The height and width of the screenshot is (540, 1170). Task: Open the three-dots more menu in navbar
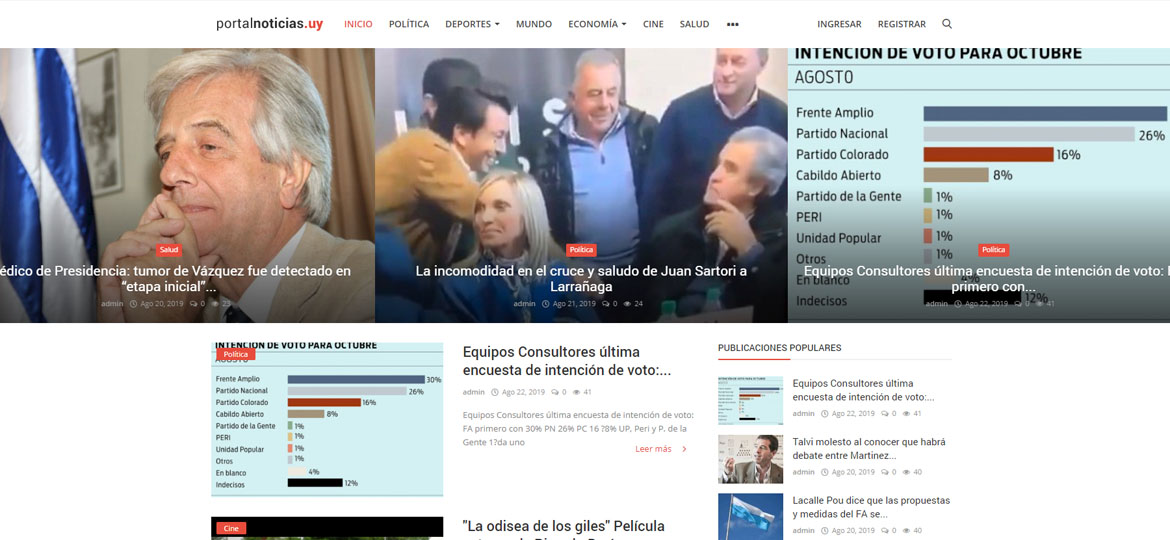point(732,24)
